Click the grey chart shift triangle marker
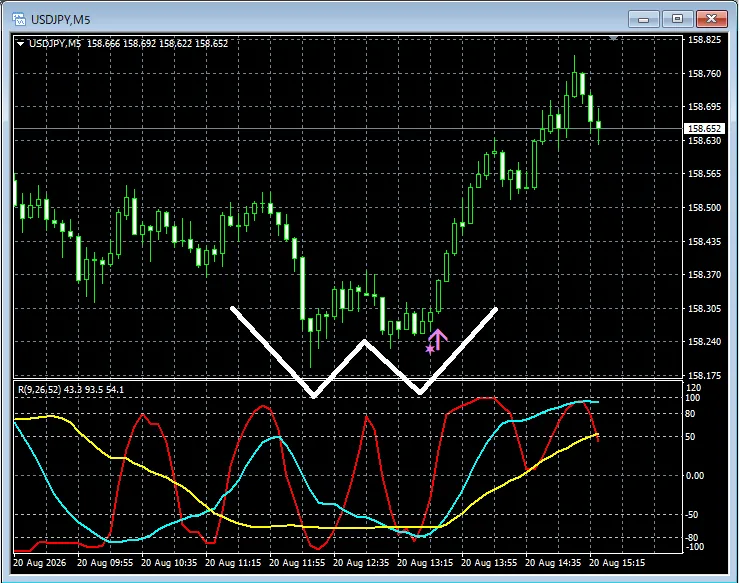Viewport: 740px width, 583px height. tap(613, 38)
